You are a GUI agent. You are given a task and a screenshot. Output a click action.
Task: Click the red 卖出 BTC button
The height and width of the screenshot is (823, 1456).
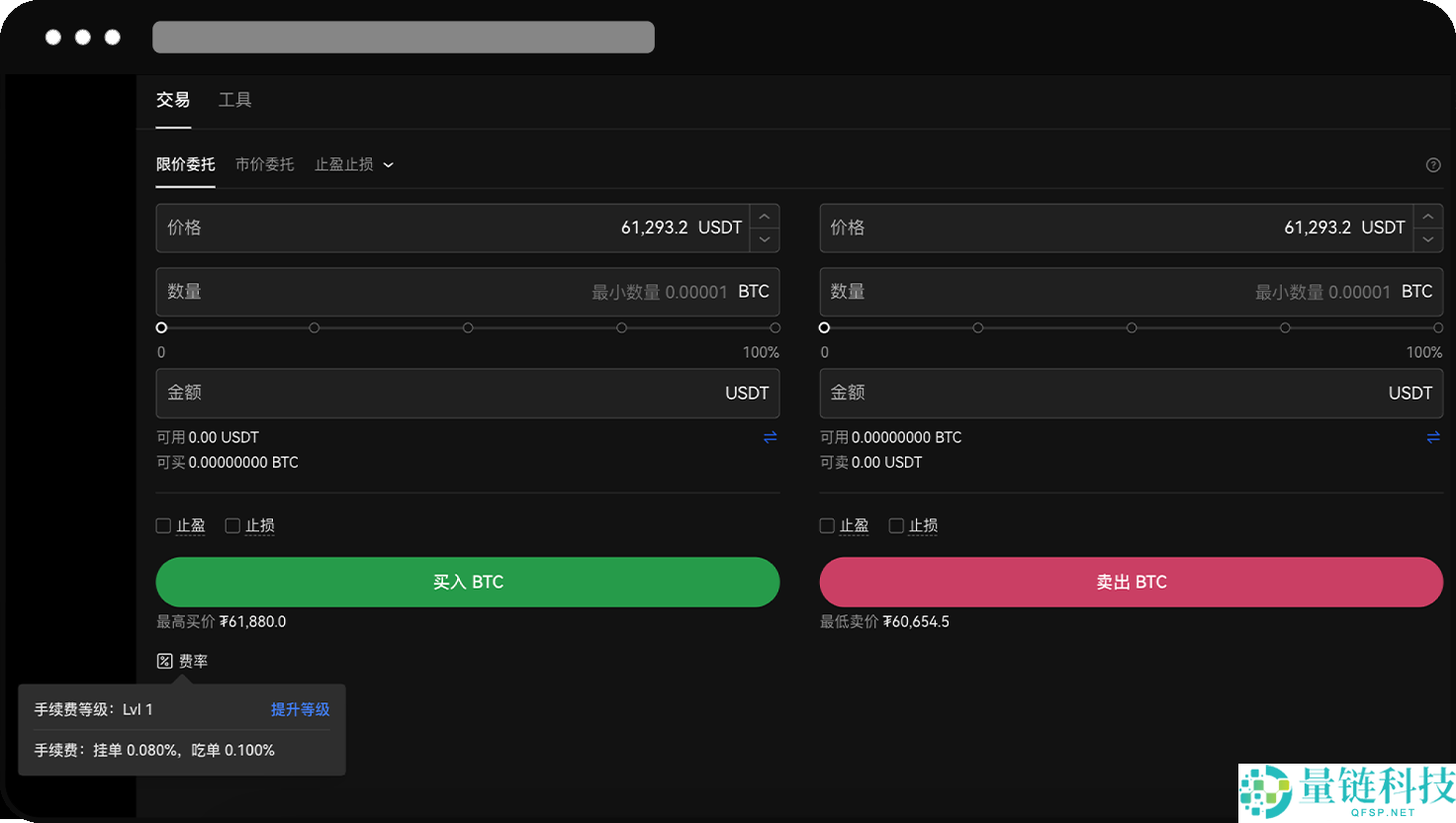1131,582
